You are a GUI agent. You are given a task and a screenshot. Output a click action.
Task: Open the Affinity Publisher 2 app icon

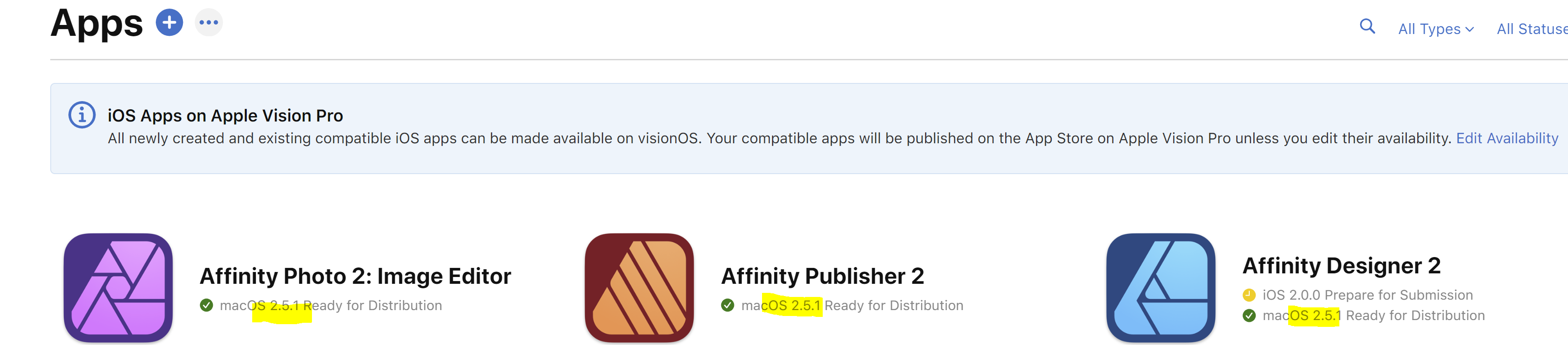click(x=639, y=287)
